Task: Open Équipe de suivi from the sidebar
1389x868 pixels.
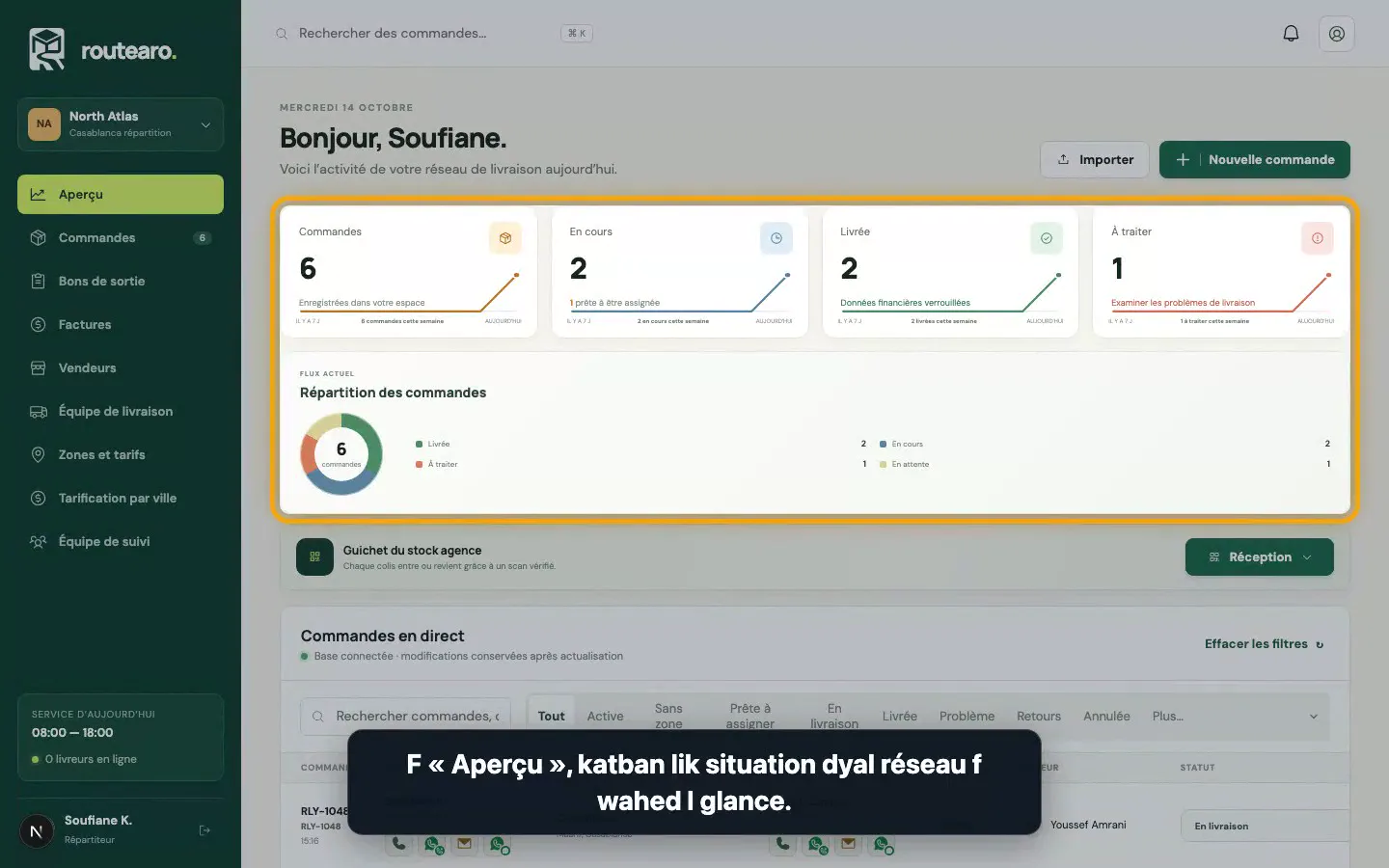Action: pyautogui.click(x=121, y=542)
